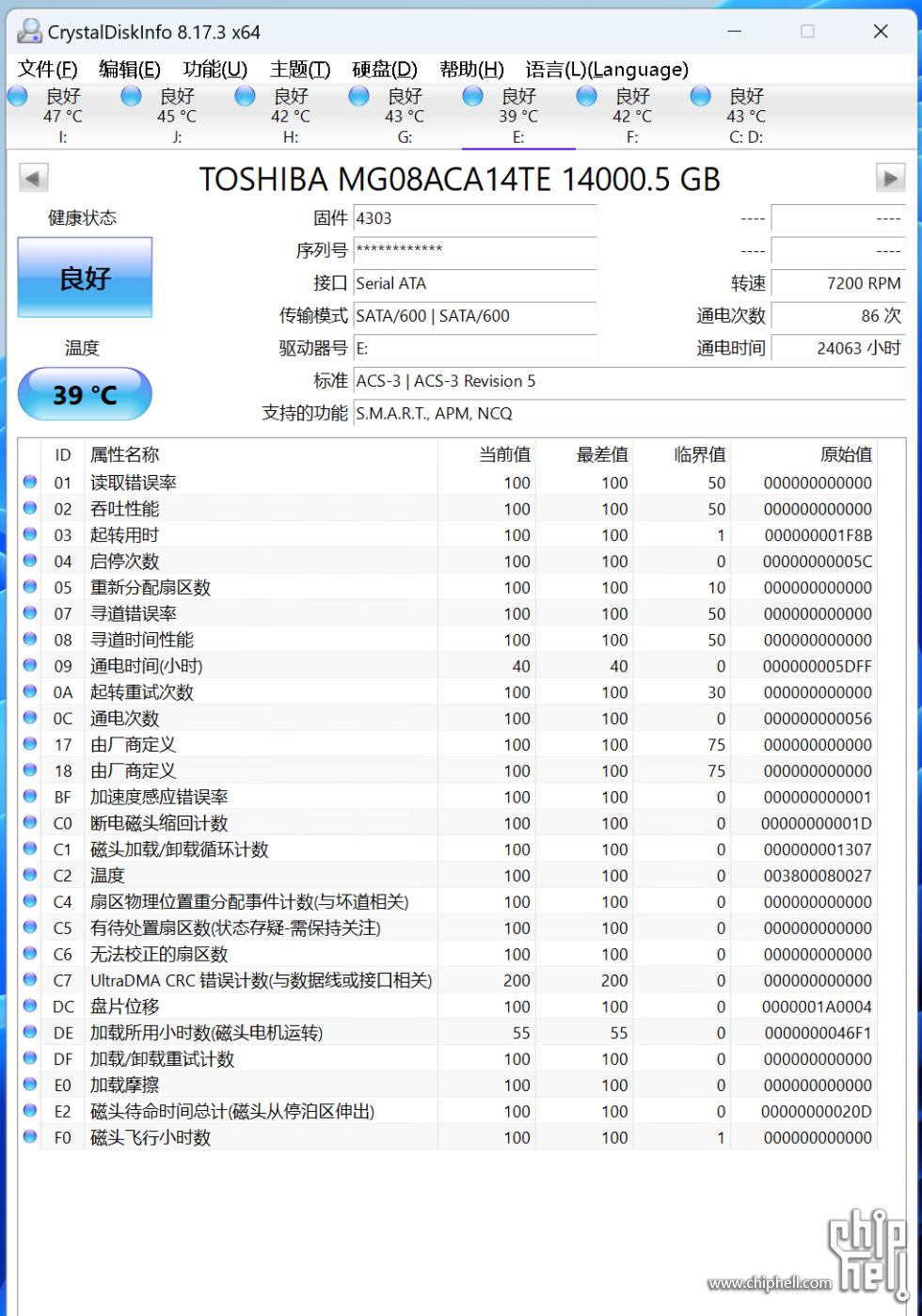Click status orb of attribute F0 磁头飞行小时数
Screen dimensions: 922x1316
30,1136
